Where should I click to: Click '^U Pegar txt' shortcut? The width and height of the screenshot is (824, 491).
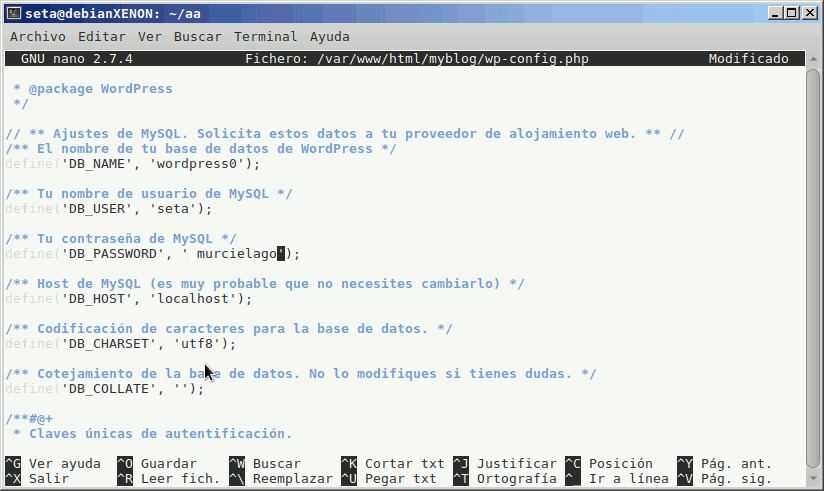389,479
